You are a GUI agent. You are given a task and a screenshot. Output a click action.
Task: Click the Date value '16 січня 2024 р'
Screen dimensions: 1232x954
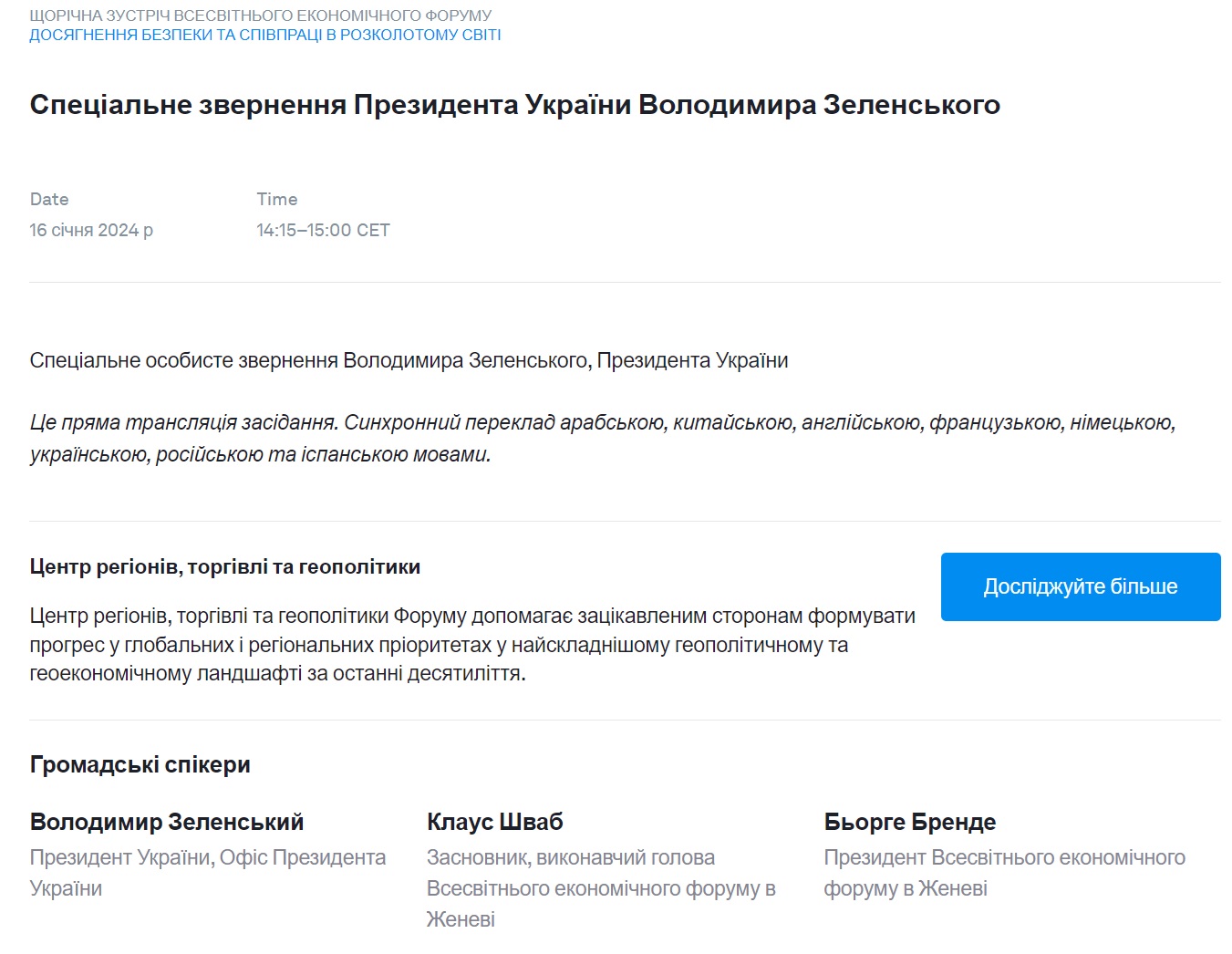click(x=92, y=230)
